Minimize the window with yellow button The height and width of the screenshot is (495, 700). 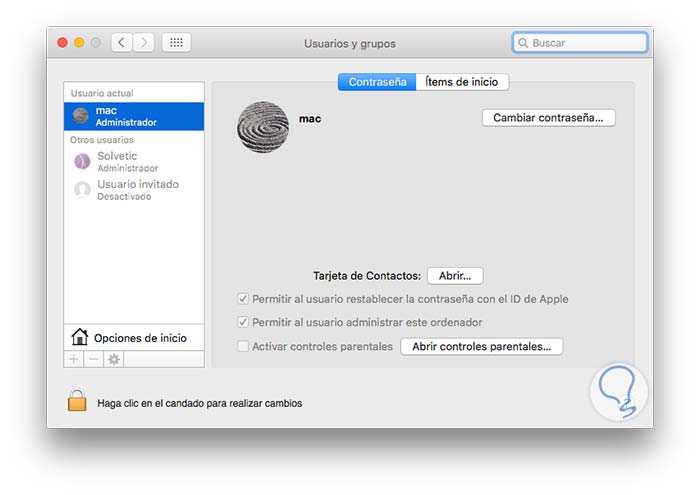(x=79, y=43)
